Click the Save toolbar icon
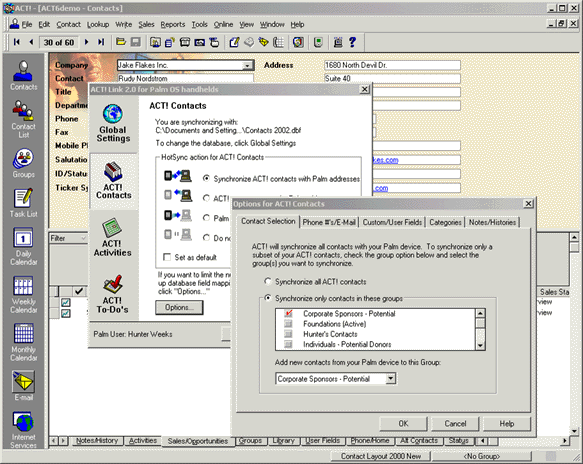This screenshot has height=464, width=583. pos(135,42)
